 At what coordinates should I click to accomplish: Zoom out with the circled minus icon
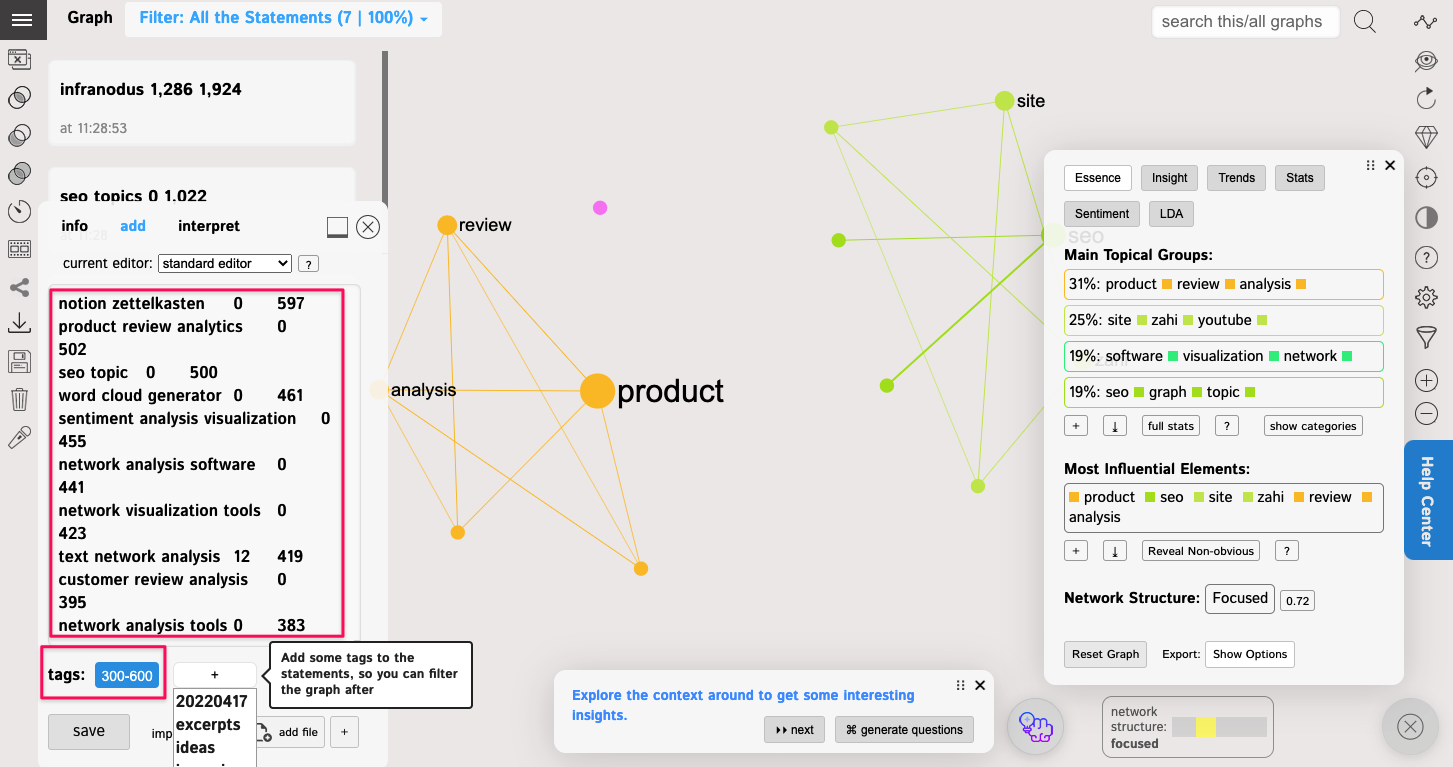pos(1426,414)
